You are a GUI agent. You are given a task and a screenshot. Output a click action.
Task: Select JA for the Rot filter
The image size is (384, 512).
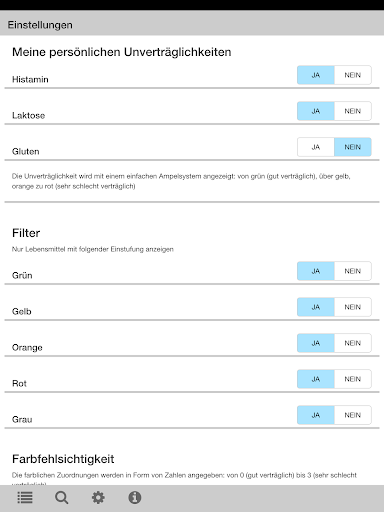tap(316, 379)
